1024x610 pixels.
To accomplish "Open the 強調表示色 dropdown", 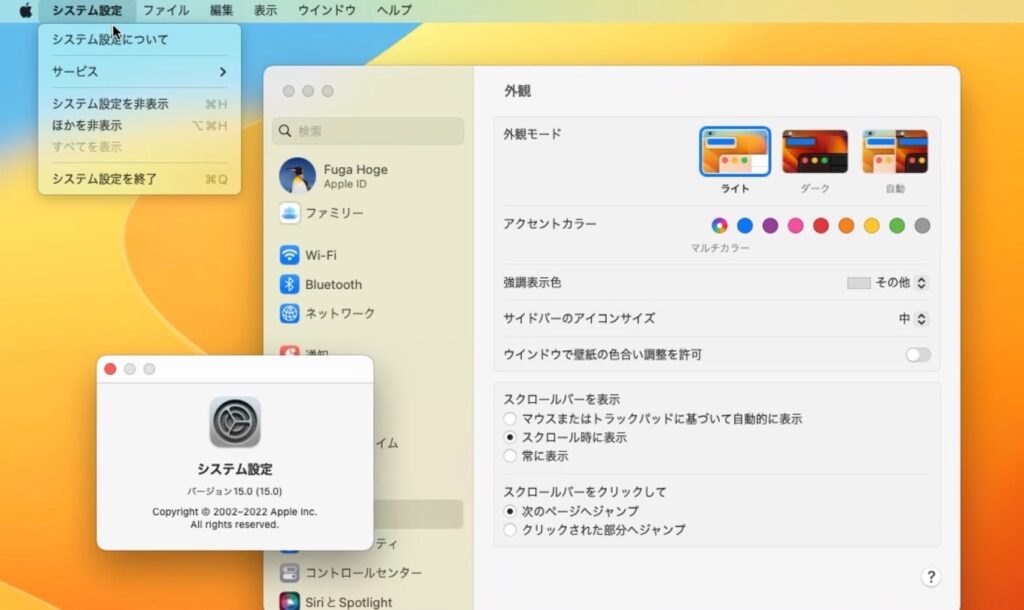I will pyautogui.click(x=888, y=283).
